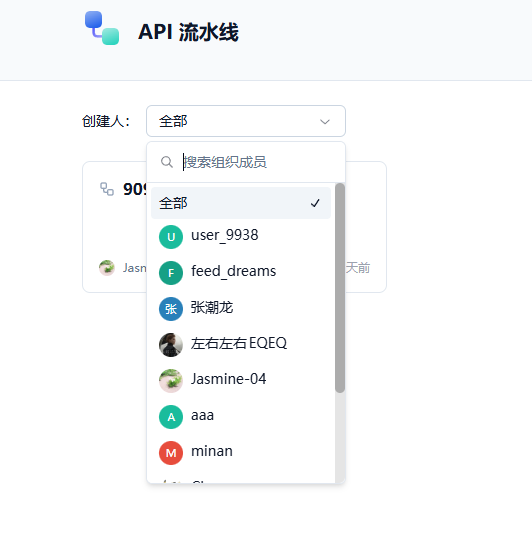Select aaa from member list
The width and height of the screenshot is (532, 550).
241,416
